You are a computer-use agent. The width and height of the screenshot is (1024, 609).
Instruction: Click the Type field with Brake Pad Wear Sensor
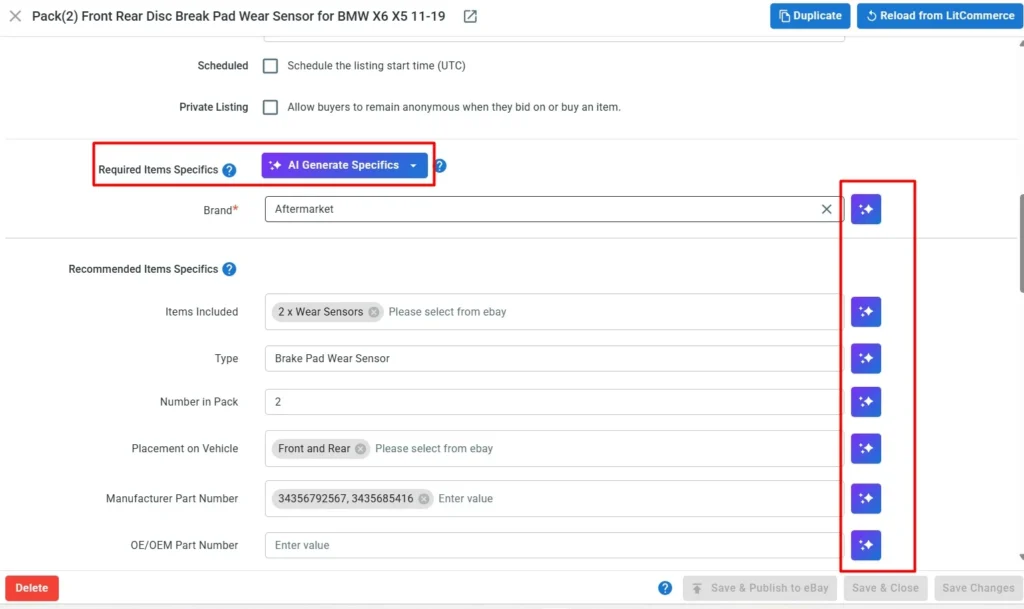point(554,358)
